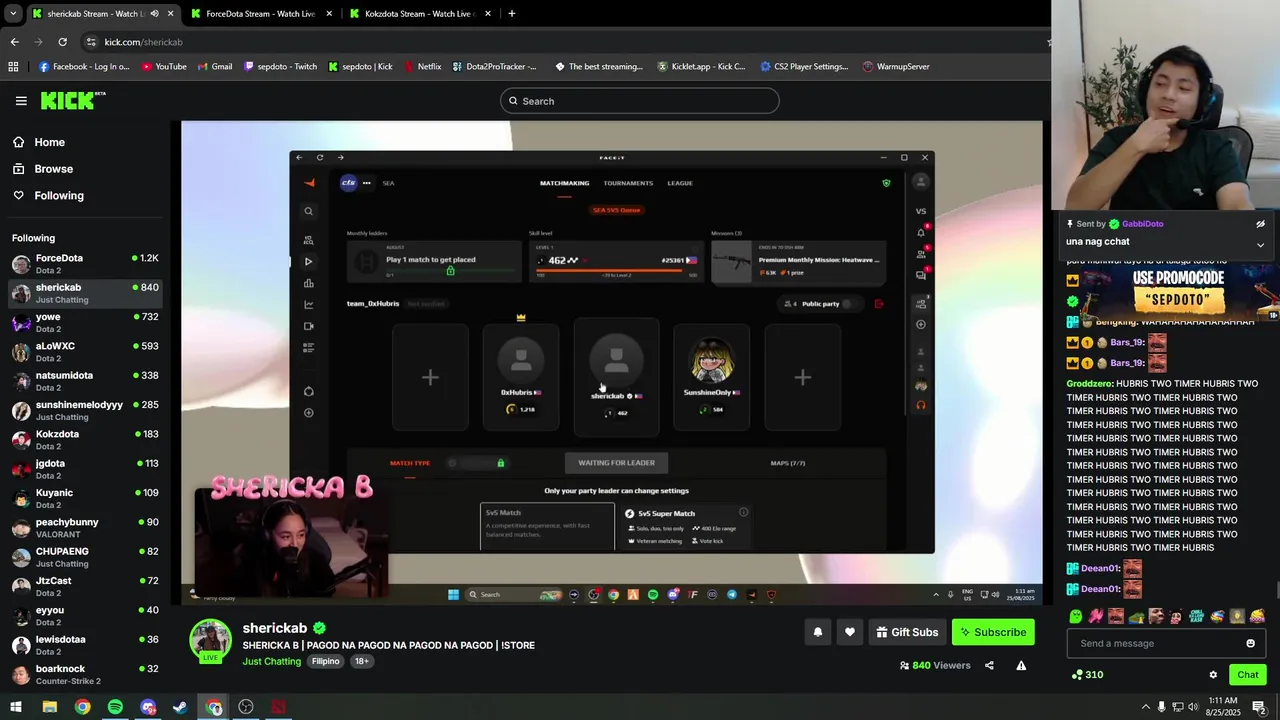Mute the sherickab Stream tab audio
This screenshot has width=1280, height=720.
(154, 14)
